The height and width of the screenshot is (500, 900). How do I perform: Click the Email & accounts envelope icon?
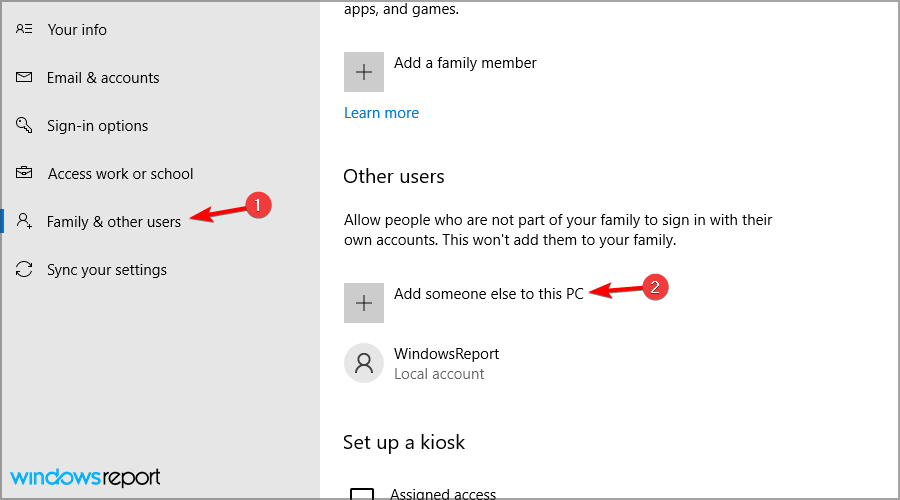coord(24,77)
